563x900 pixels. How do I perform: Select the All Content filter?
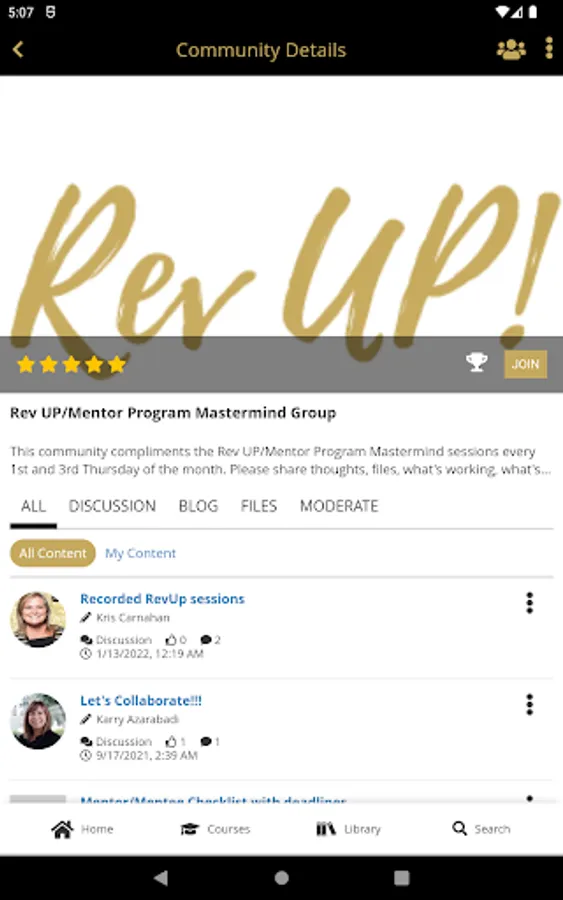click(x=53, y=553)
